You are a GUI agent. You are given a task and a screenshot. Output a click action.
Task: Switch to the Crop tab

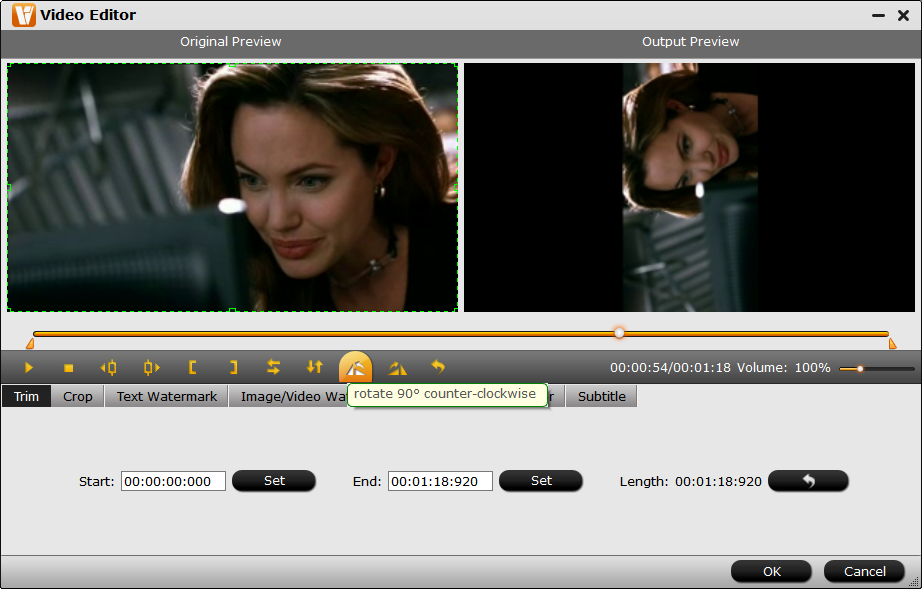77,396
